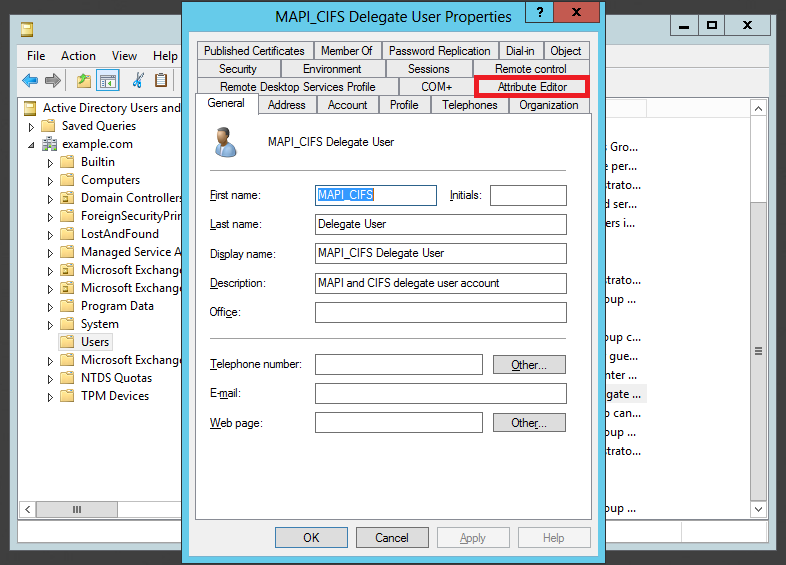Click the Apply button
The image size is (786, 565).
pos(473,537)
